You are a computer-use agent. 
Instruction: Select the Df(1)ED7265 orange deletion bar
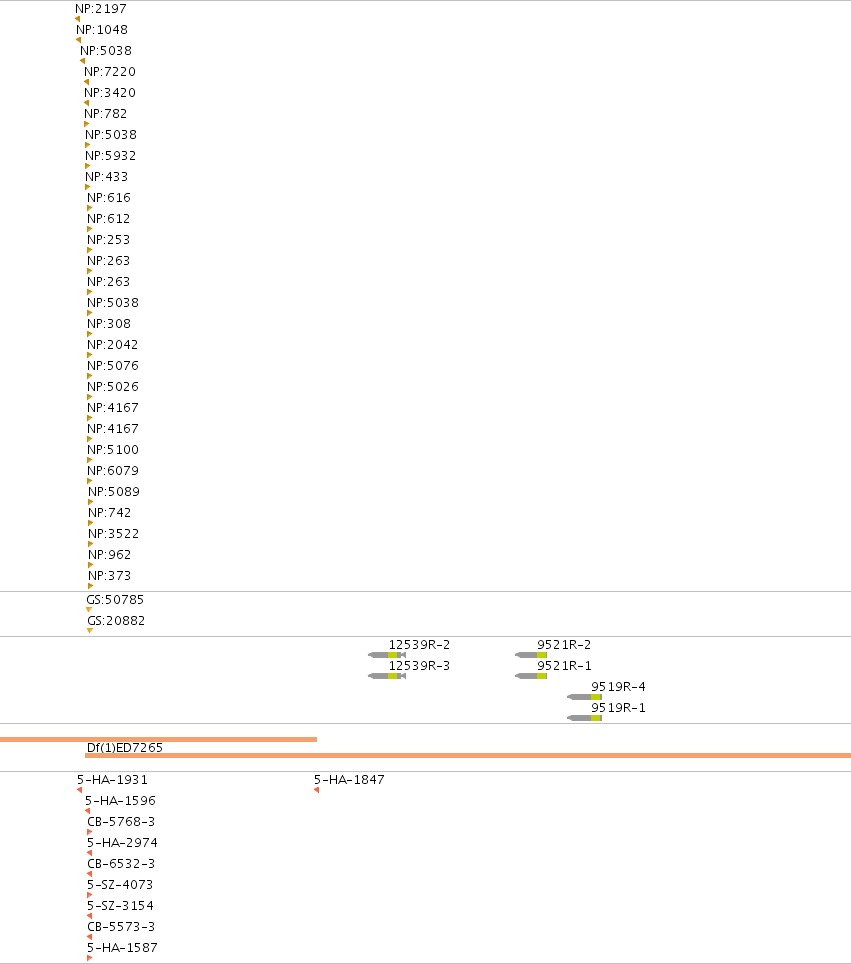pos(468,755)
